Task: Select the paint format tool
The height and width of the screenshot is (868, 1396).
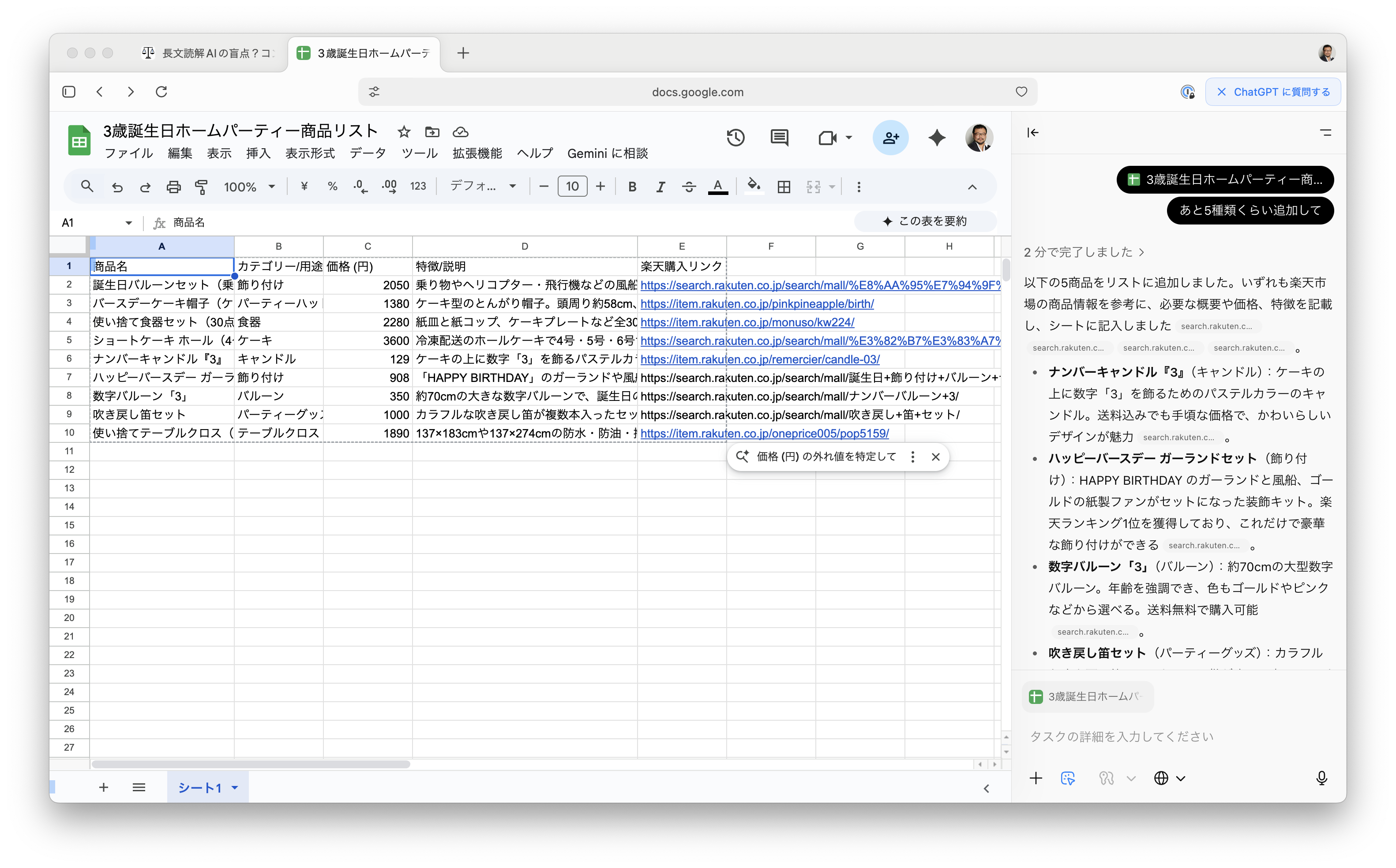Action: 201,187
